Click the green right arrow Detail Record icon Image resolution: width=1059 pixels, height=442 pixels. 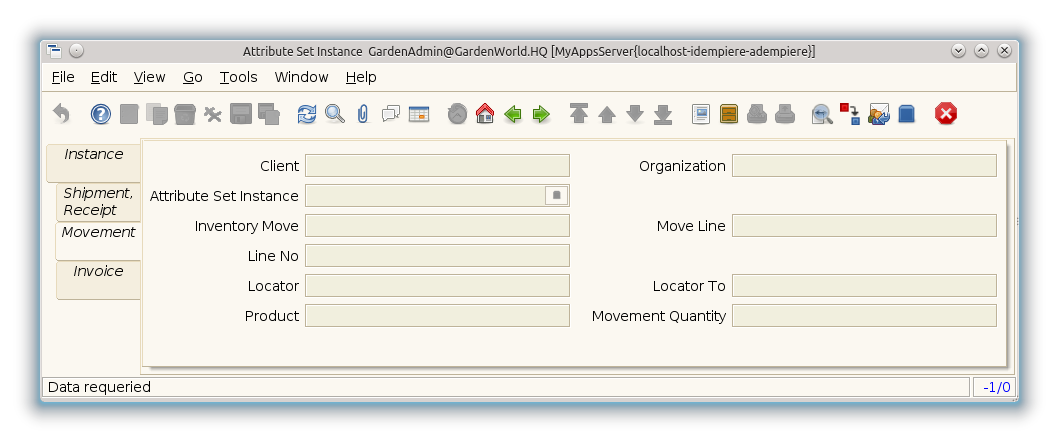coord(541,114)
